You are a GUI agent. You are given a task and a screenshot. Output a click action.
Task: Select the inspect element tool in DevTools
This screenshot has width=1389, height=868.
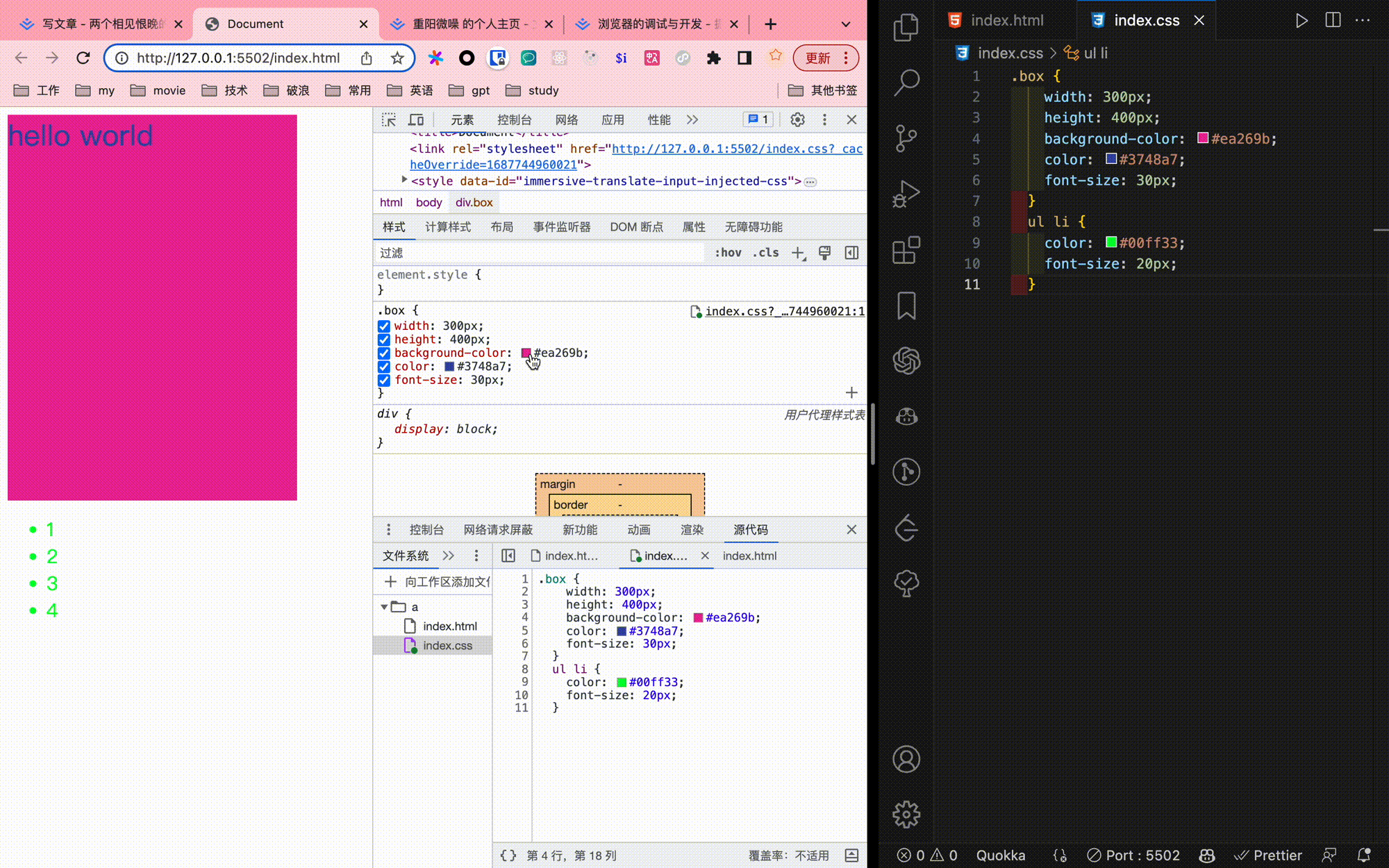click(x=388, y=119)
